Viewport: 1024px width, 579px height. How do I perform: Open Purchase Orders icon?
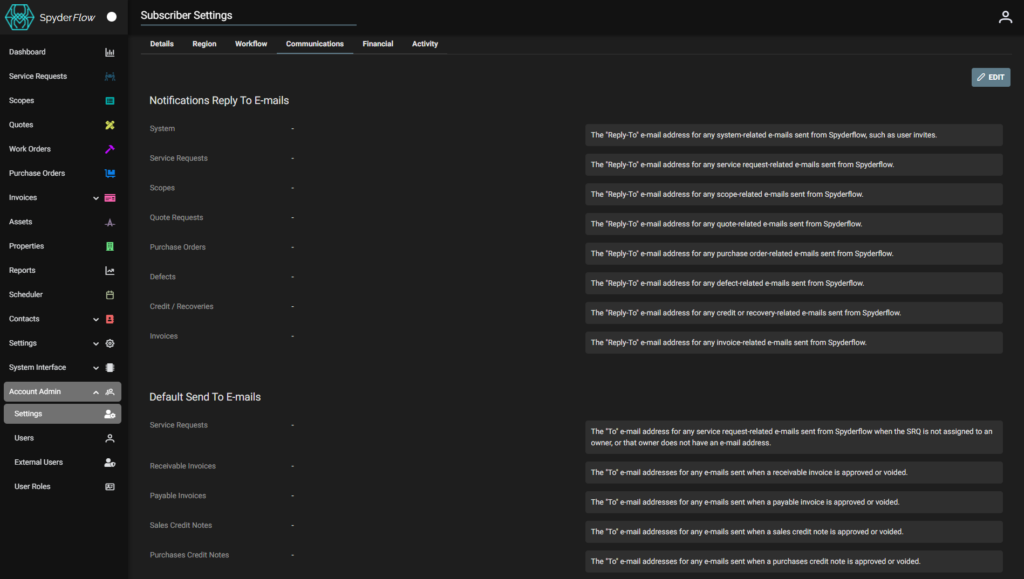[110, 173]
